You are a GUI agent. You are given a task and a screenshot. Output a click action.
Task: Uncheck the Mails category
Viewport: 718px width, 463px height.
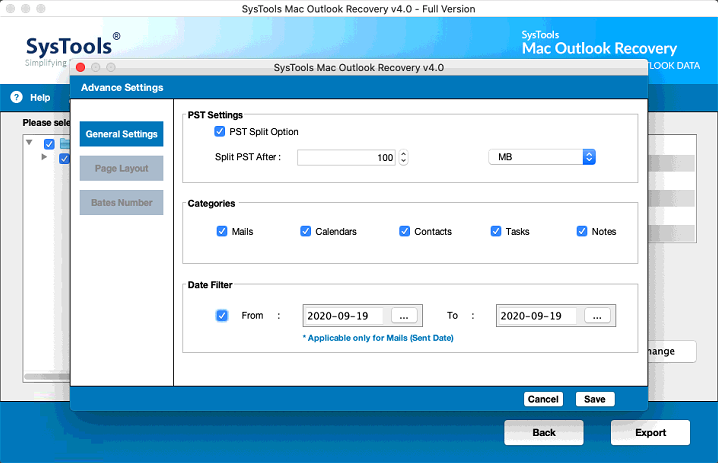(222, 231)
